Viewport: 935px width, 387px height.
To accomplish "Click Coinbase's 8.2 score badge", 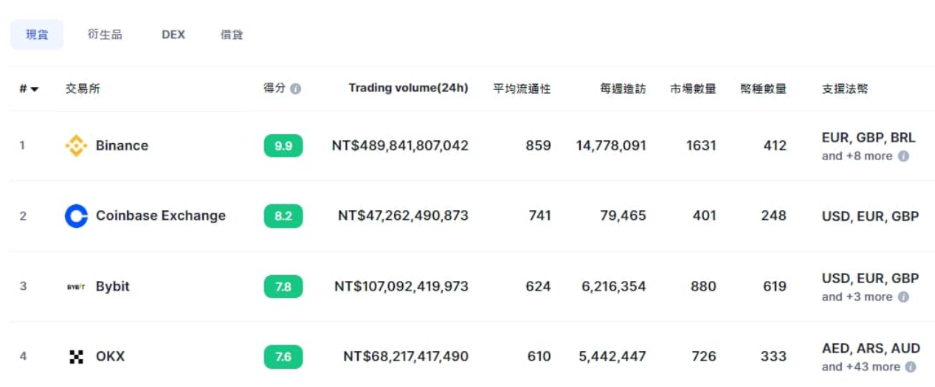I will point(283,216).
